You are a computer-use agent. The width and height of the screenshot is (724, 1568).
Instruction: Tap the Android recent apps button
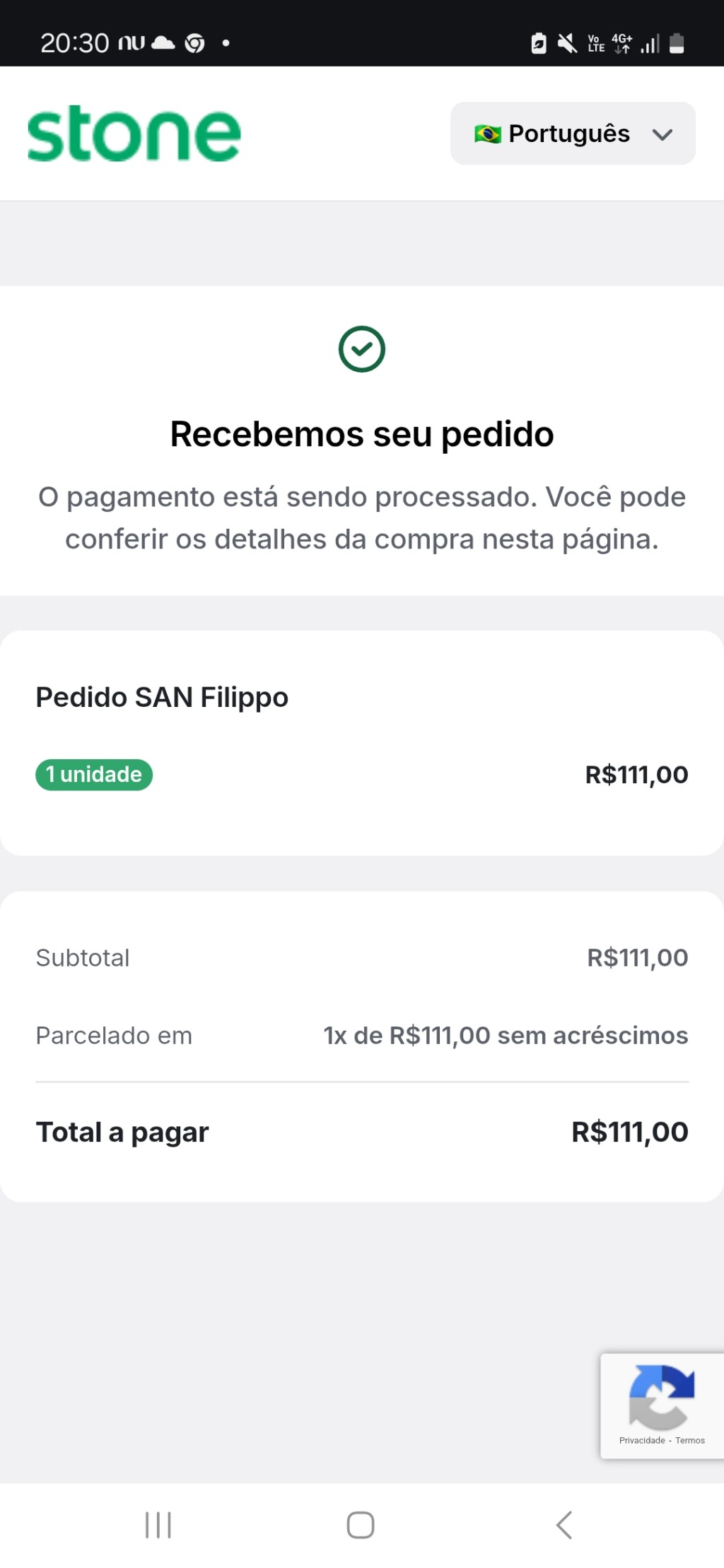click(x=158, y=1525)
